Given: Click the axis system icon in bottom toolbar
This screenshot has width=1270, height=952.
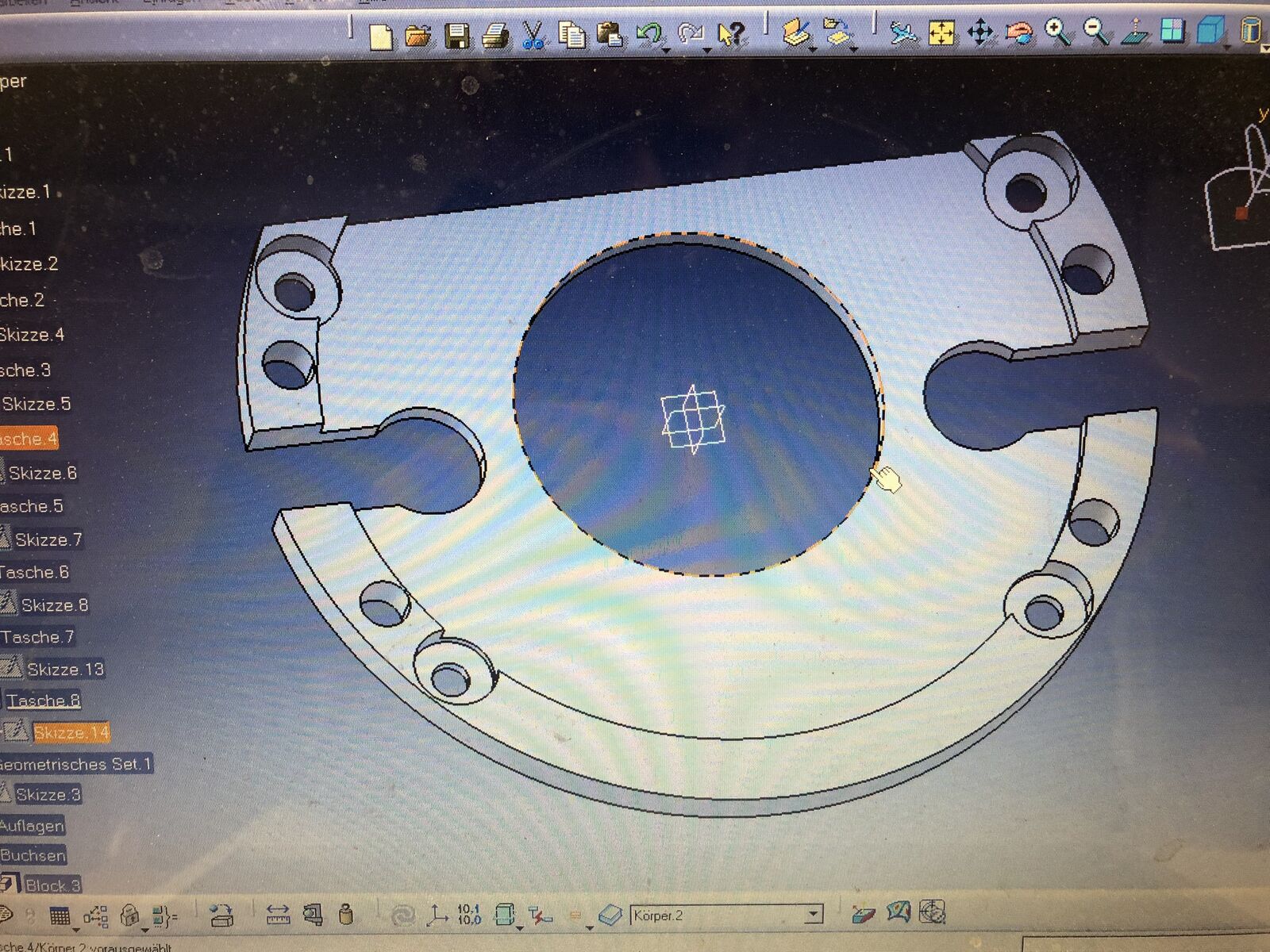Looking at the screenshot, I should coord(437,916).
